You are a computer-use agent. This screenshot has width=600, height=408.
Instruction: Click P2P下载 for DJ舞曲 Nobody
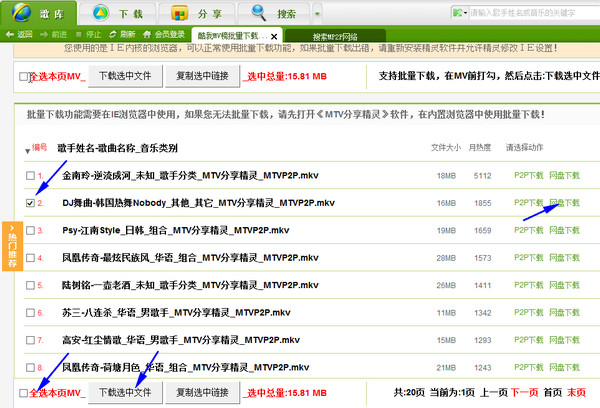tap(528, 203)
